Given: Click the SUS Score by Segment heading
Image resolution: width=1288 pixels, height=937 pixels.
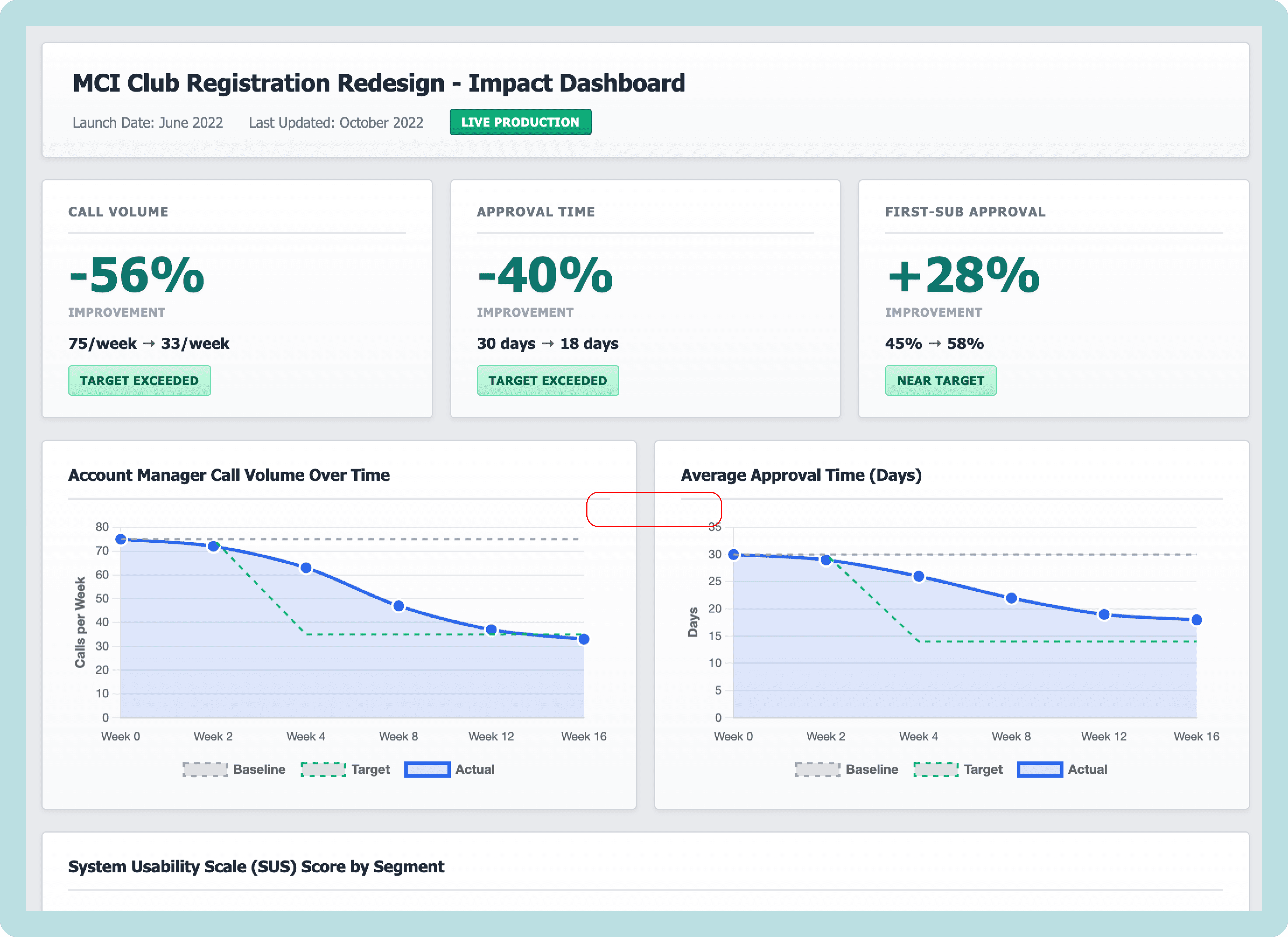Looking at the screenshot, I should point(256,866).
